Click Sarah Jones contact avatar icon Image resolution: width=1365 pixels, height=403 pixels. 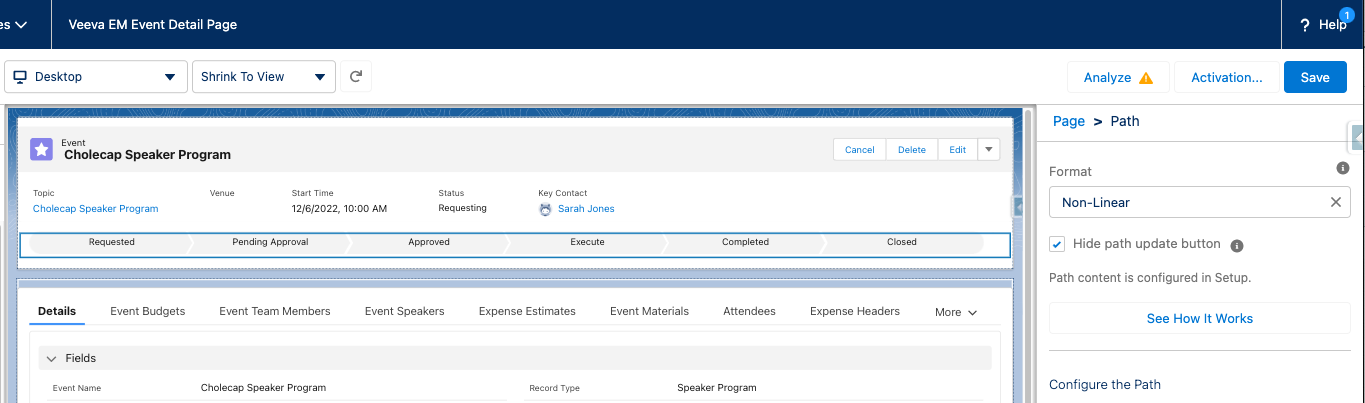[x=545, y=209]
